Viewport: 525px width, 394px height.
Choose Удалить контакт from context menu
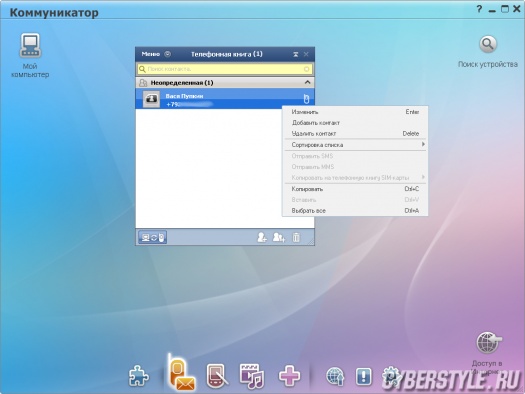tap(355, 133)
